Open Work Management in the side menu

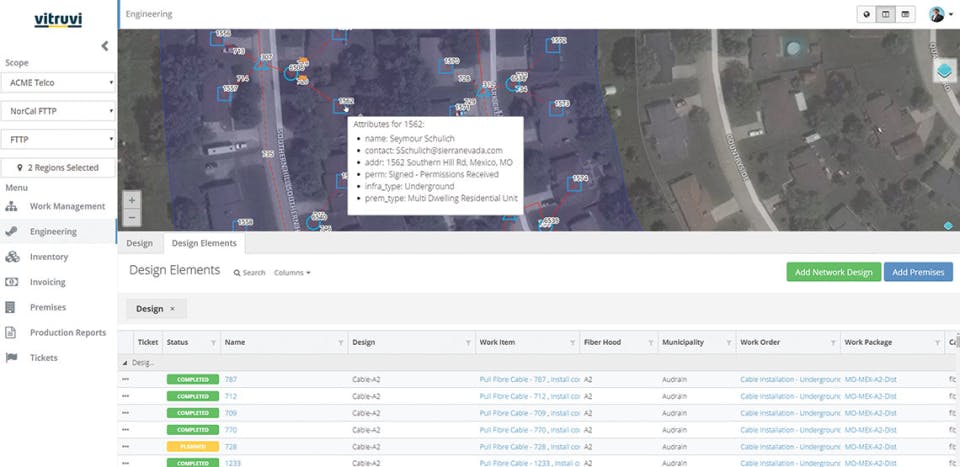(67, 206)
